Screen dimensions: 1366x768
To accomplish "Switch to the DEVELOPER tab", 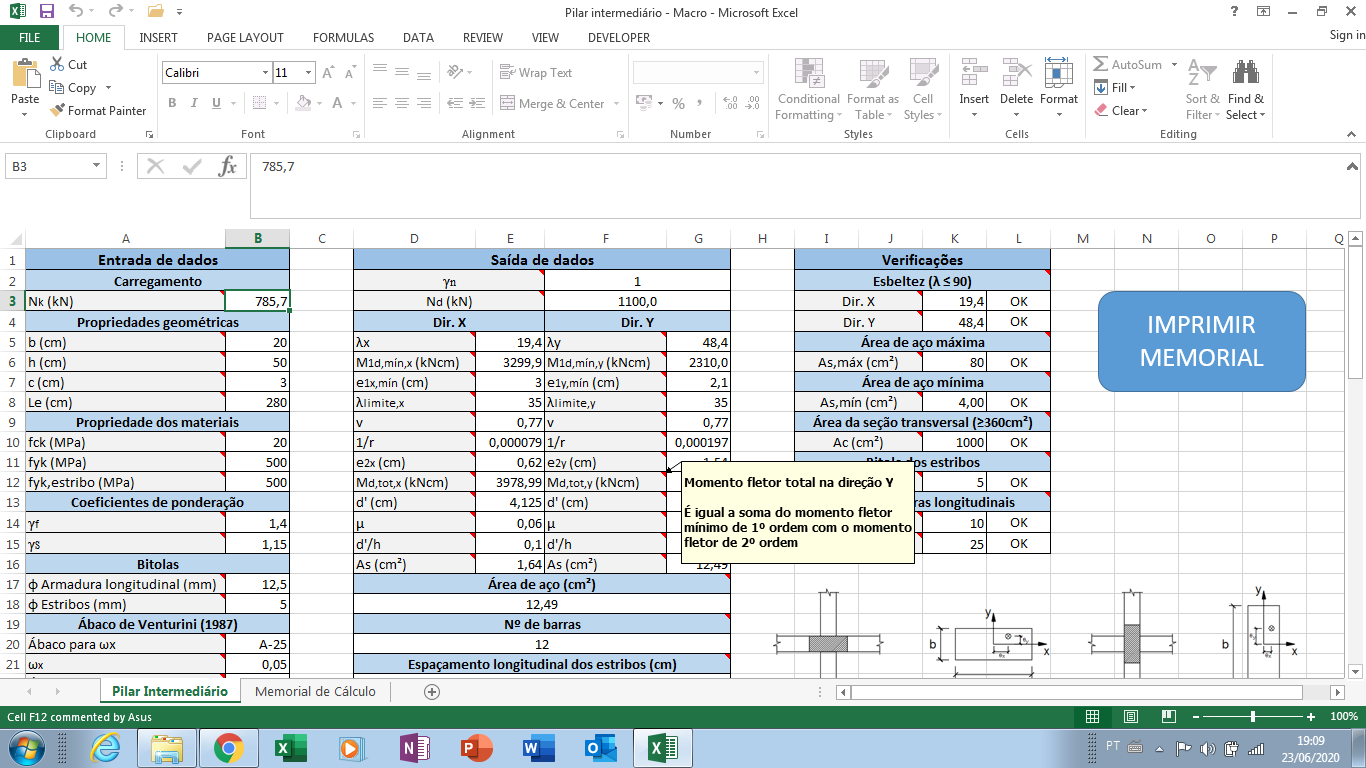I will [619, 37].
